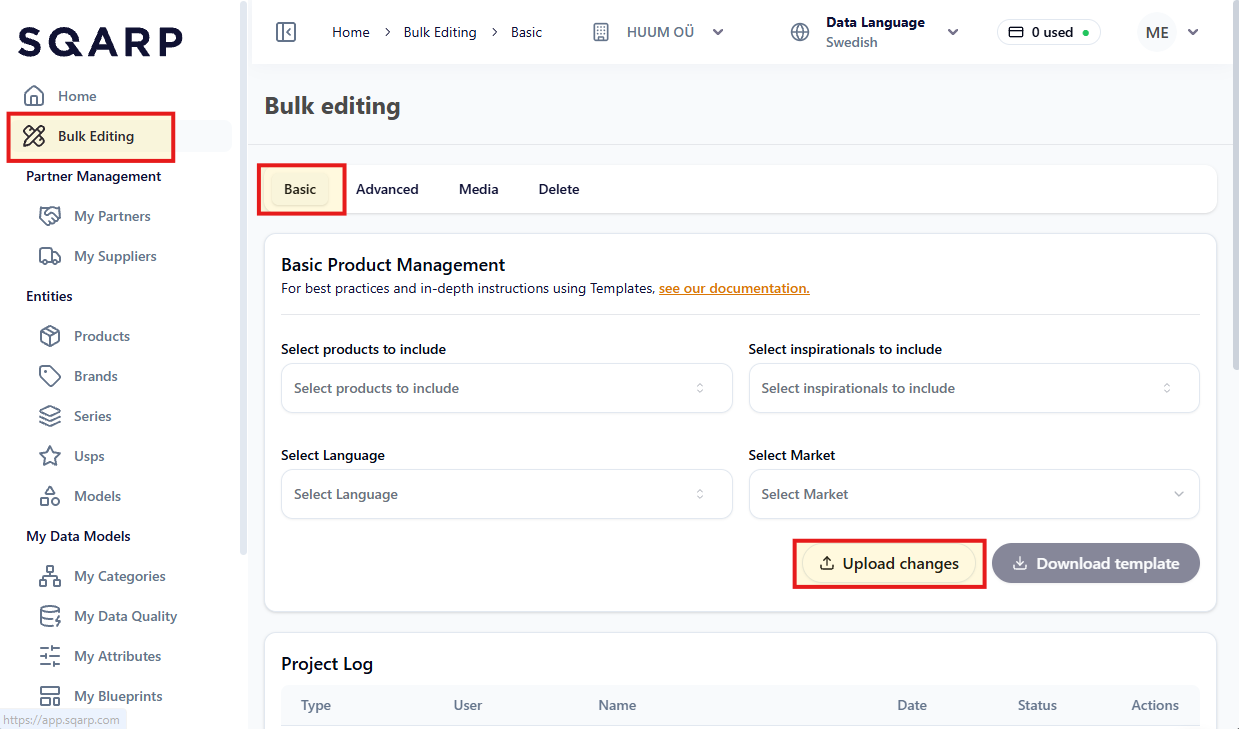Click the Data Language globe icon

tap(800, 32)
